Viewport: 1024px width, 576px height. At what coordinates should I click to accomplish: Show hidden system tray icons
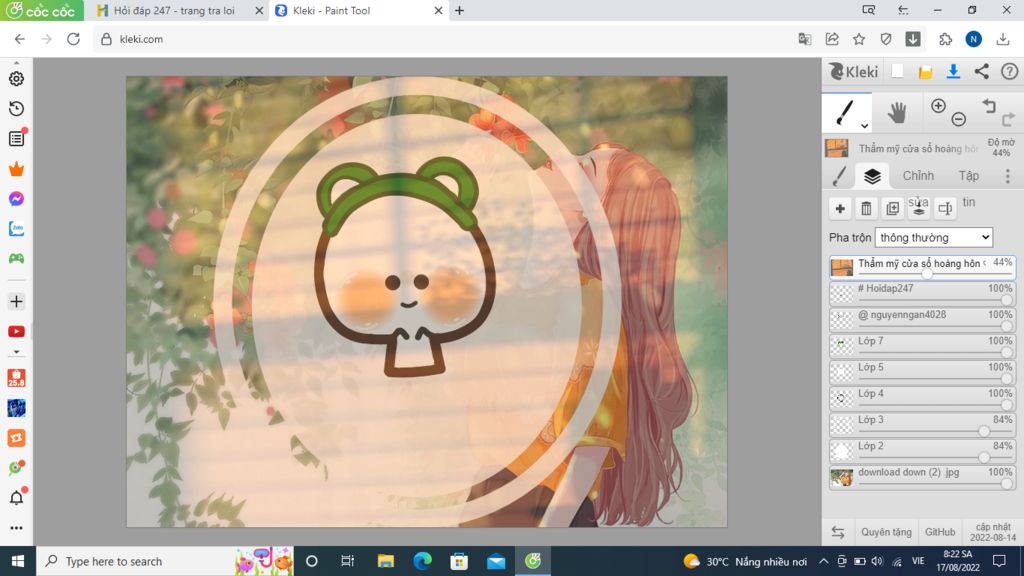[824, 561]
